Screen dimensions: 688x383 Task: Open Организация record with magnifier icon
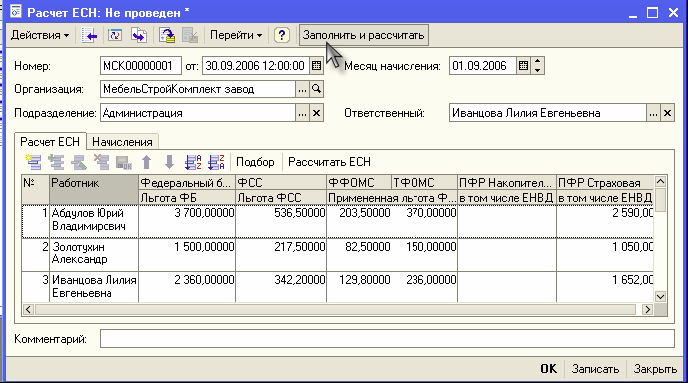point(316,89)
